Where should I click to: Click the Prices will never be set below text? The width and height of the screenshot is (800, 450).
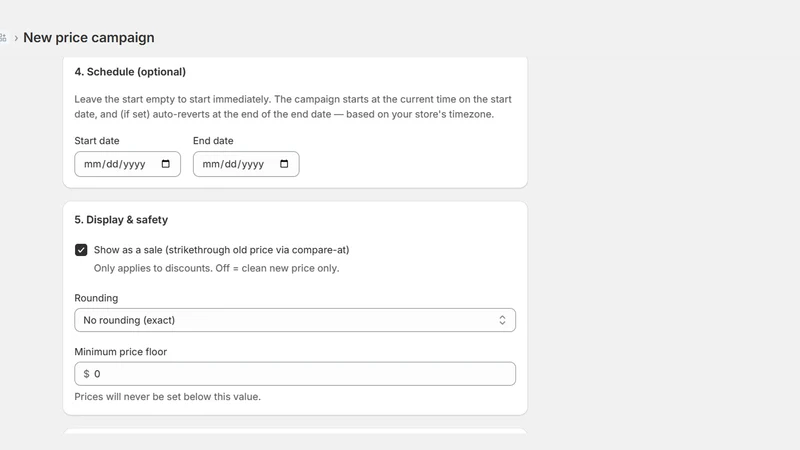click(x=167, y=397)
